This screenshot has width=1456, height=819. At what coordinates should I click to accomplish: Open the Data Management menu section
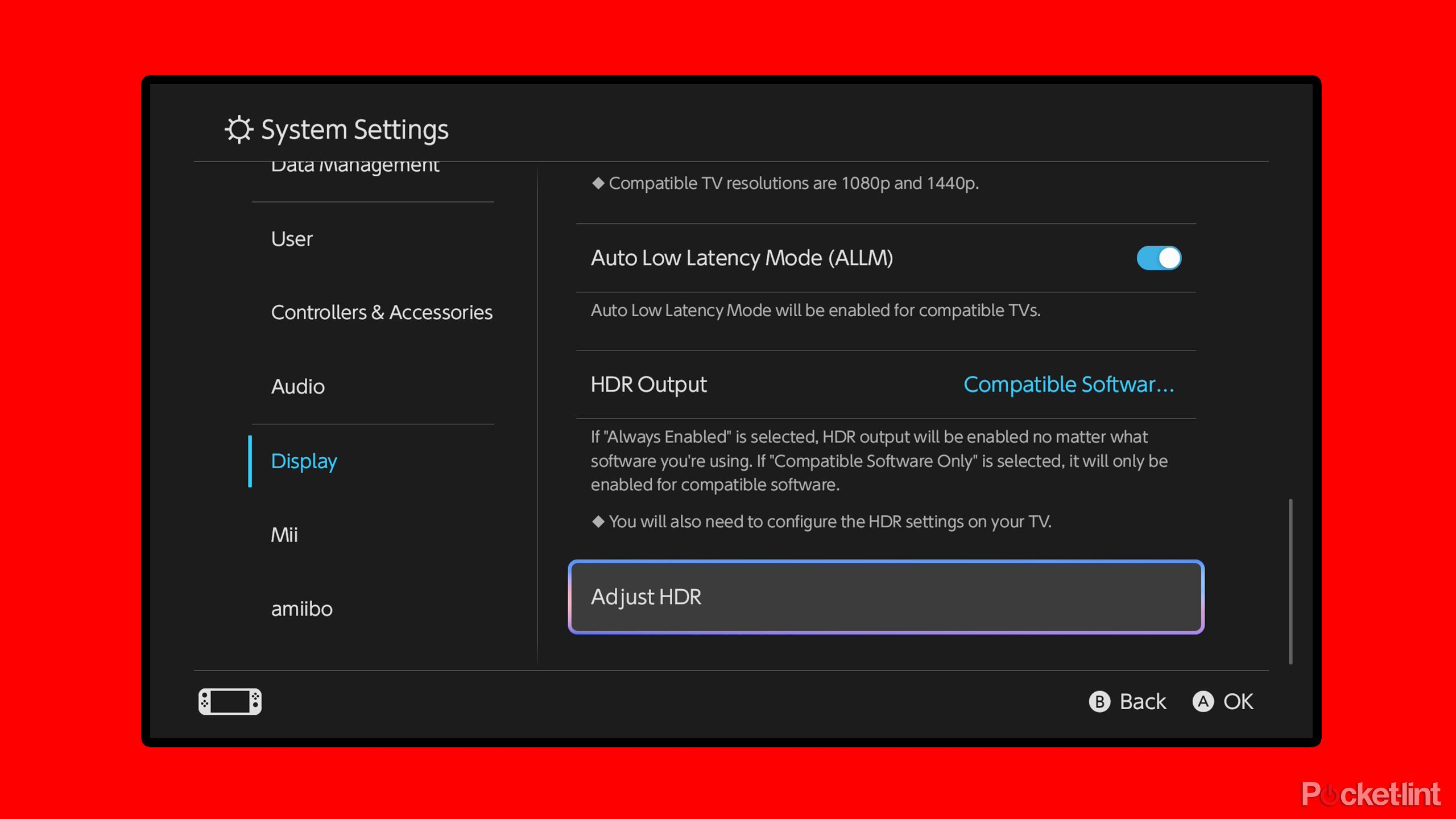pyautogui.click(x=355, y=166)
